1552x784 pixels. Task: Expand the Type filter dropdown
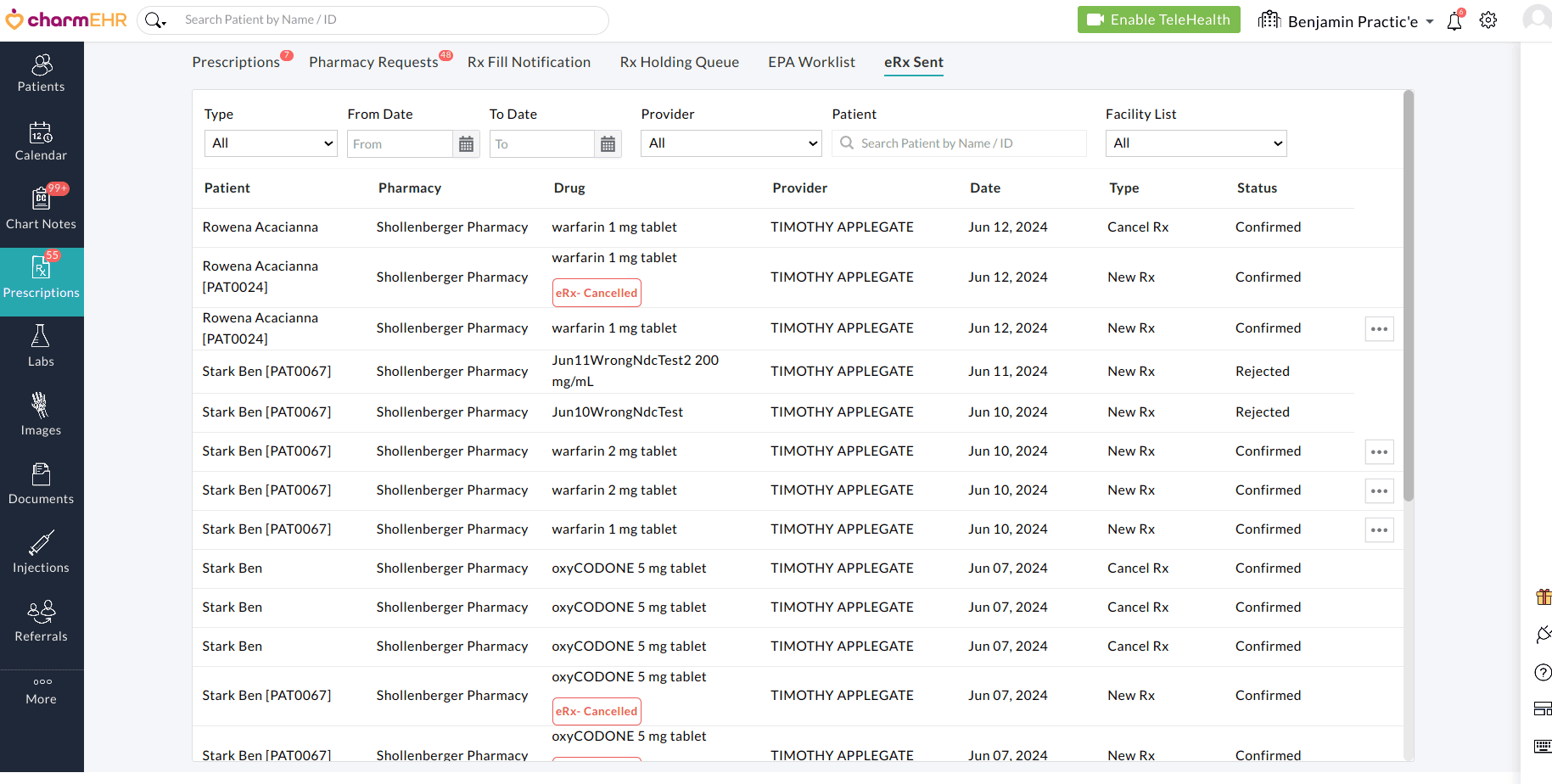point(271,143)
